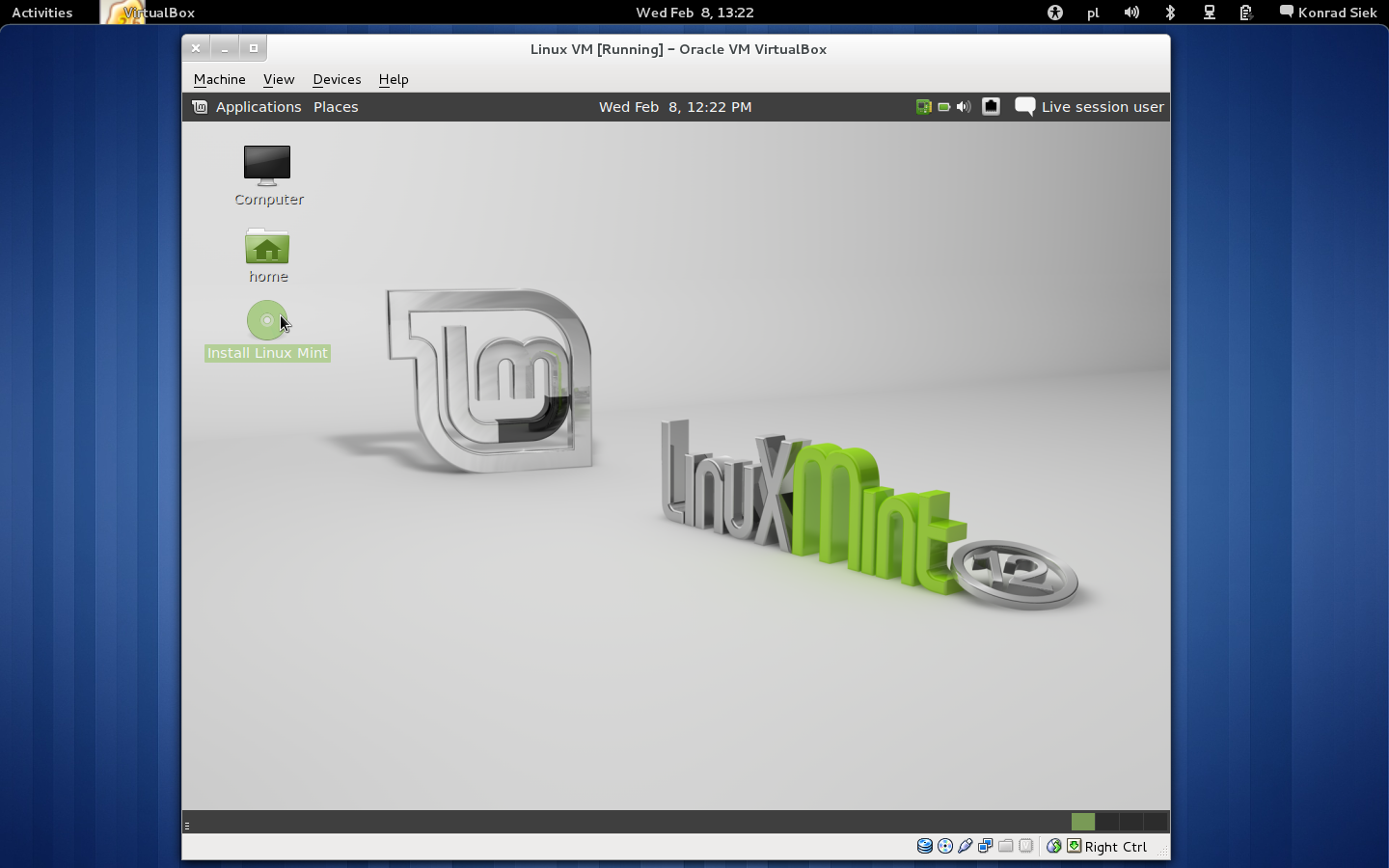Image resolution: width=1389 pixels, height=868 pixels.
Task: Click the host key capture arrow icon
Action: pyautogui.click(x=1074, y=846)
